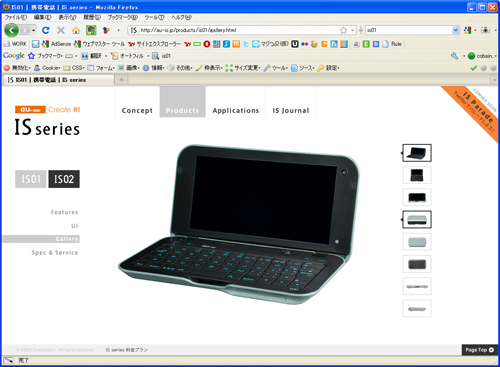
Task: Click the stop loading X icon
Action: click(61, 30)
